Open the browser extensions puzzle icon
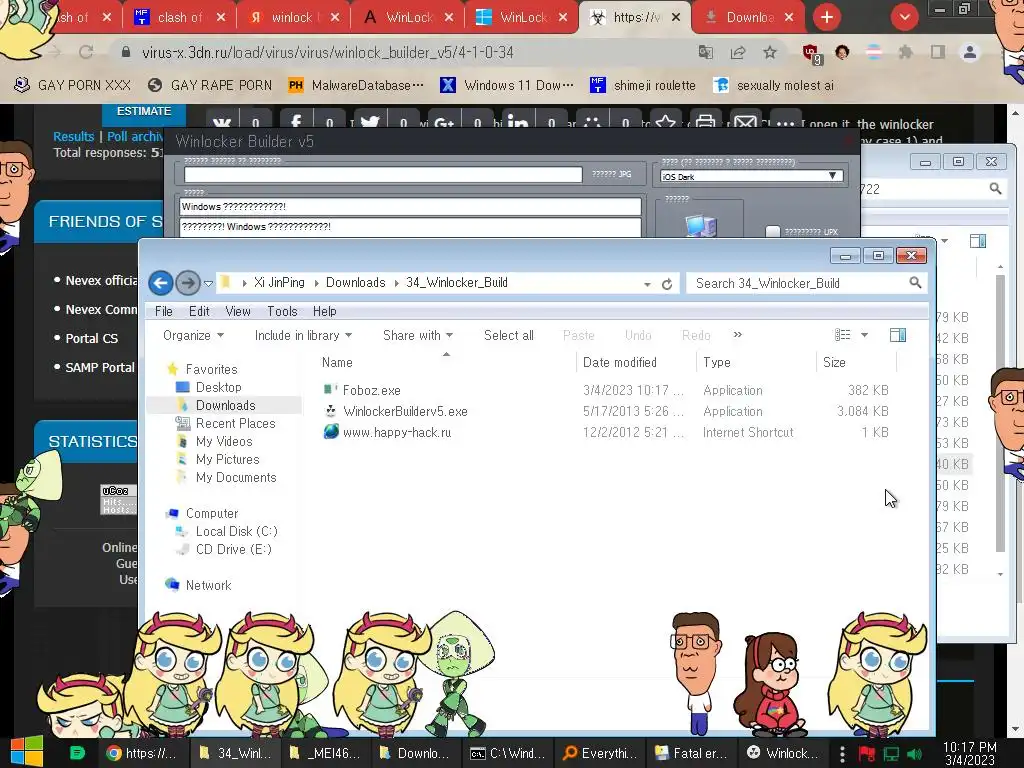Screen dimensions: 1024x768 (x=905, y=52)
